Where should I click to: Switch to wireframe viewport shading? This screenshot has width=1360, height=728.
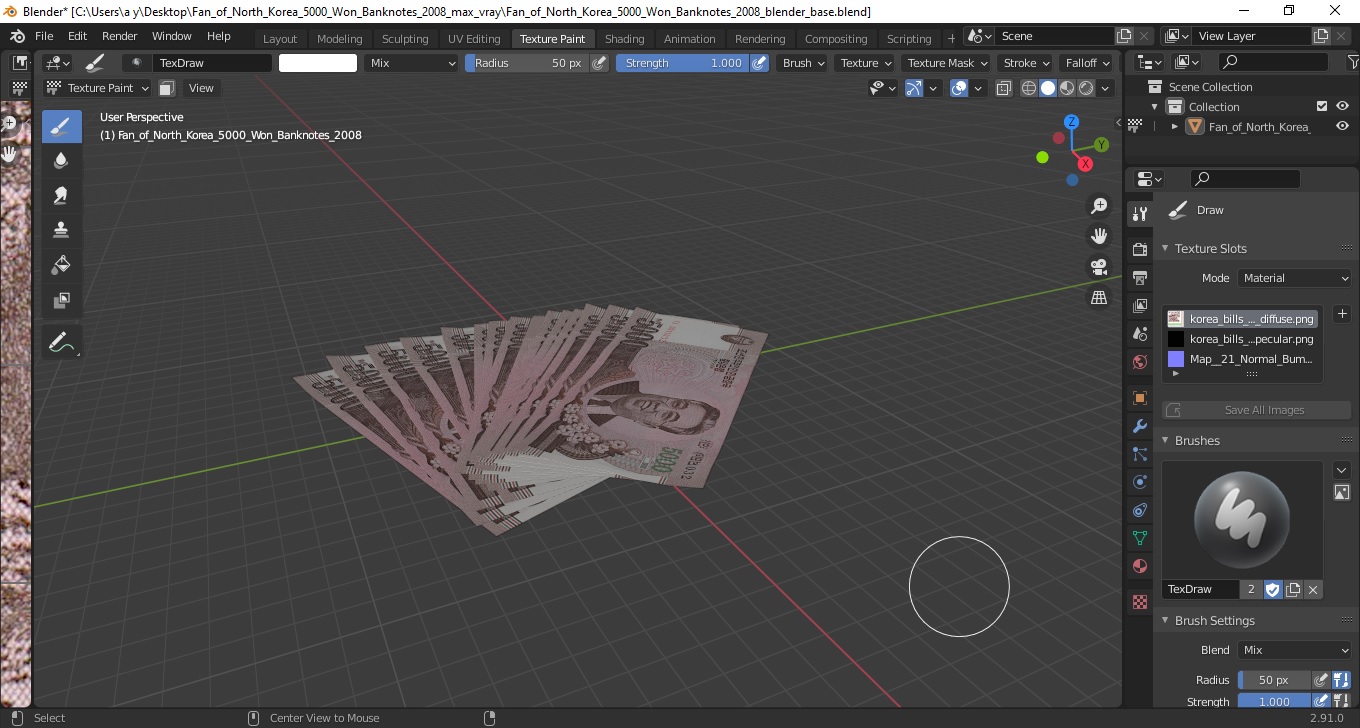(1029, 88)
